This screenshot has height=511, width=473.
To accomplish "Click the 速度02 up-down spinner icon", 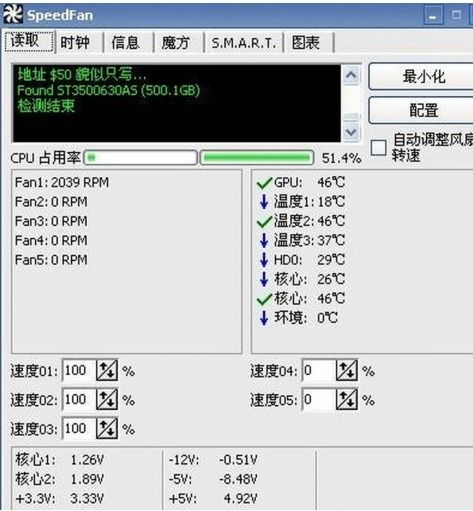I will click(107, 399).
